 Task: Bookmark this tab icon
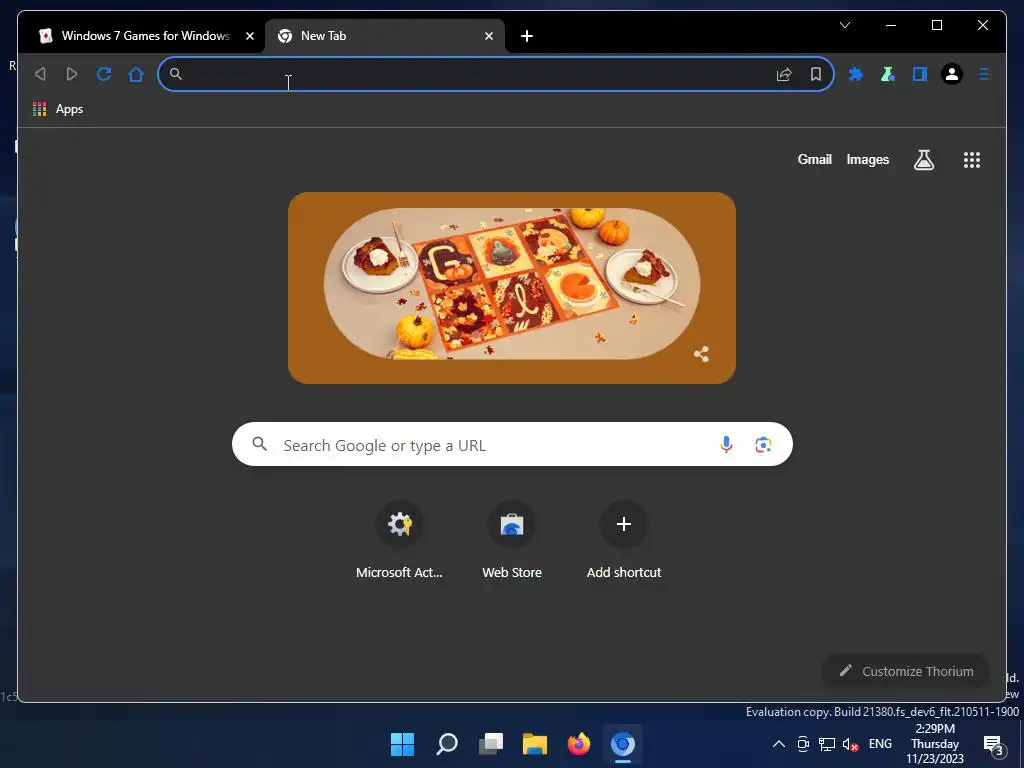click(816, 74)
